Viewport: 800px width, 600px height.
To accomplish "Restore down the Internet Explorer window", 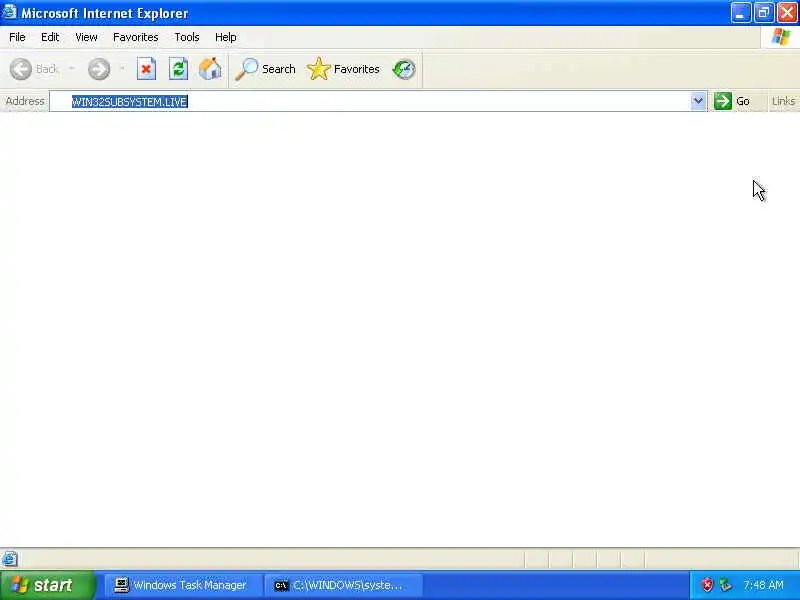I will point(764,13).
